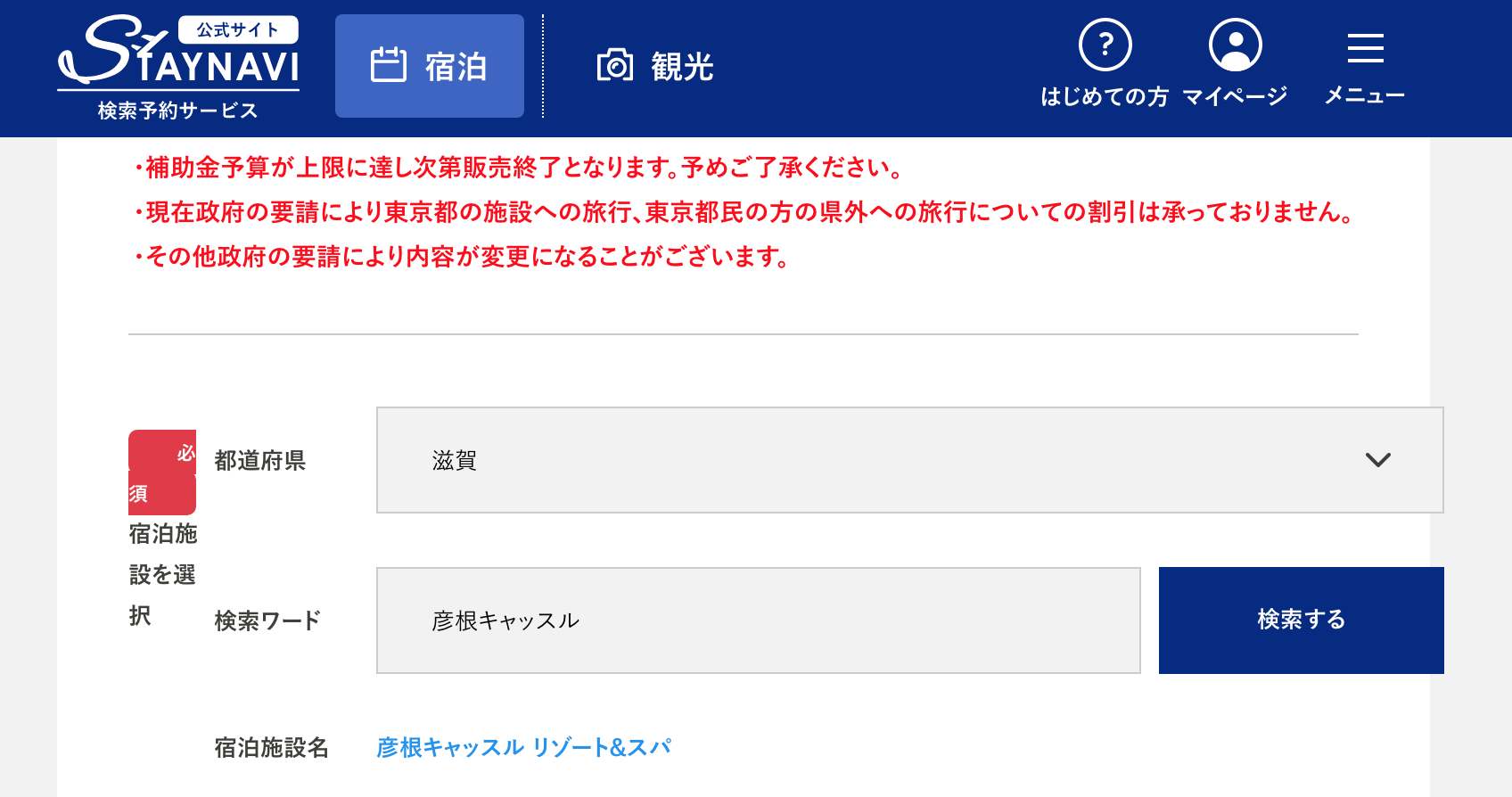Click the 公式サイト badge
This screenshot has width=1512, height=797.
point(238,29)
